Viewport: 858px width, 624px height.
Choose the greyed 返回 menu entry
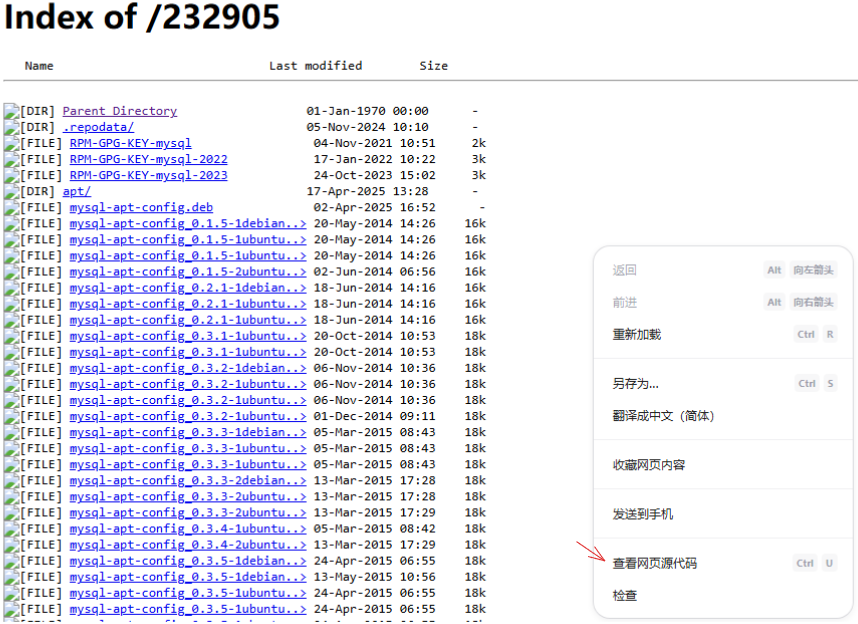[x=723, y=270]
